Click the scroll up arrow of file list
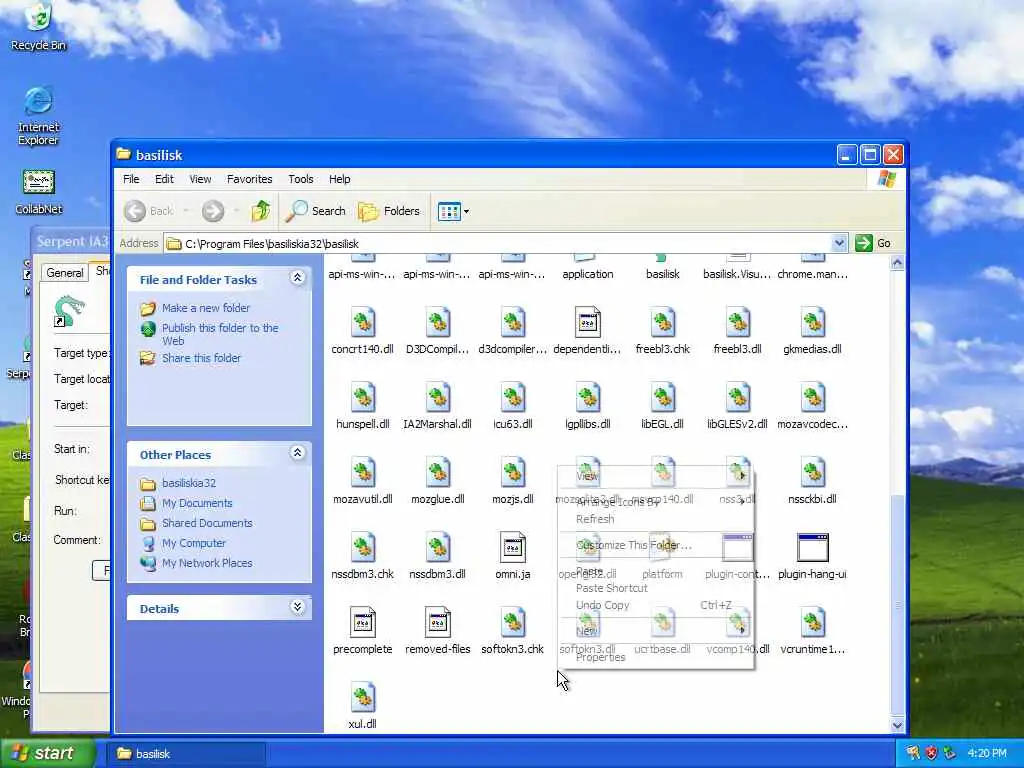The width and height of the screenshot is (1024, 768). [x=897, y=263]
